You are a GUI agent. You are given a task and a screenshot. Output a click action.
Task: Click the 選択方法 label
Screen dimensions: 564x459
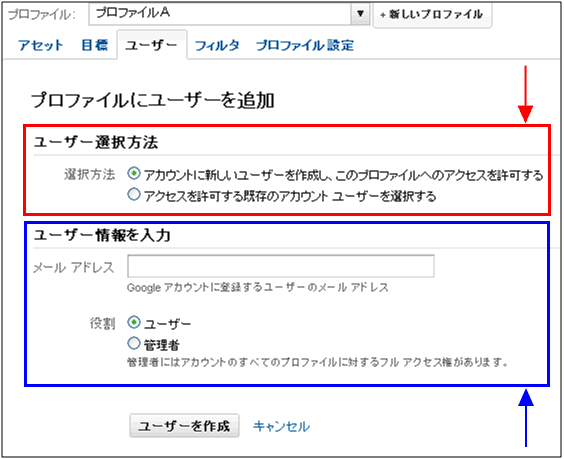(x=90, y=175)
